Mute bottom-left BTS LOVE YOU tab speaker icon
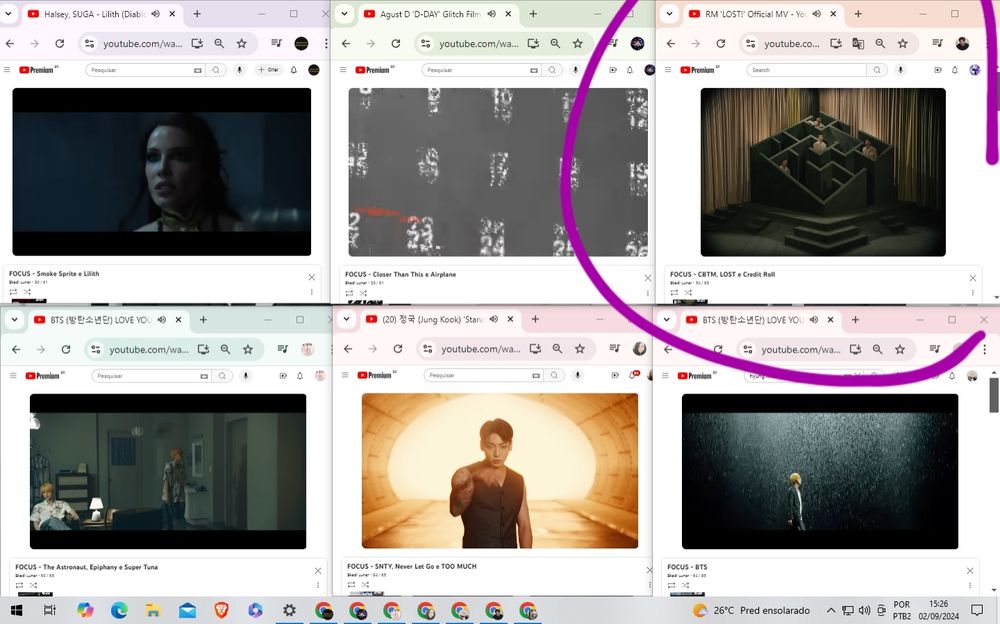Image resolution: width=1000 pixels, height=624 pixels. click(x=162, y=320)
